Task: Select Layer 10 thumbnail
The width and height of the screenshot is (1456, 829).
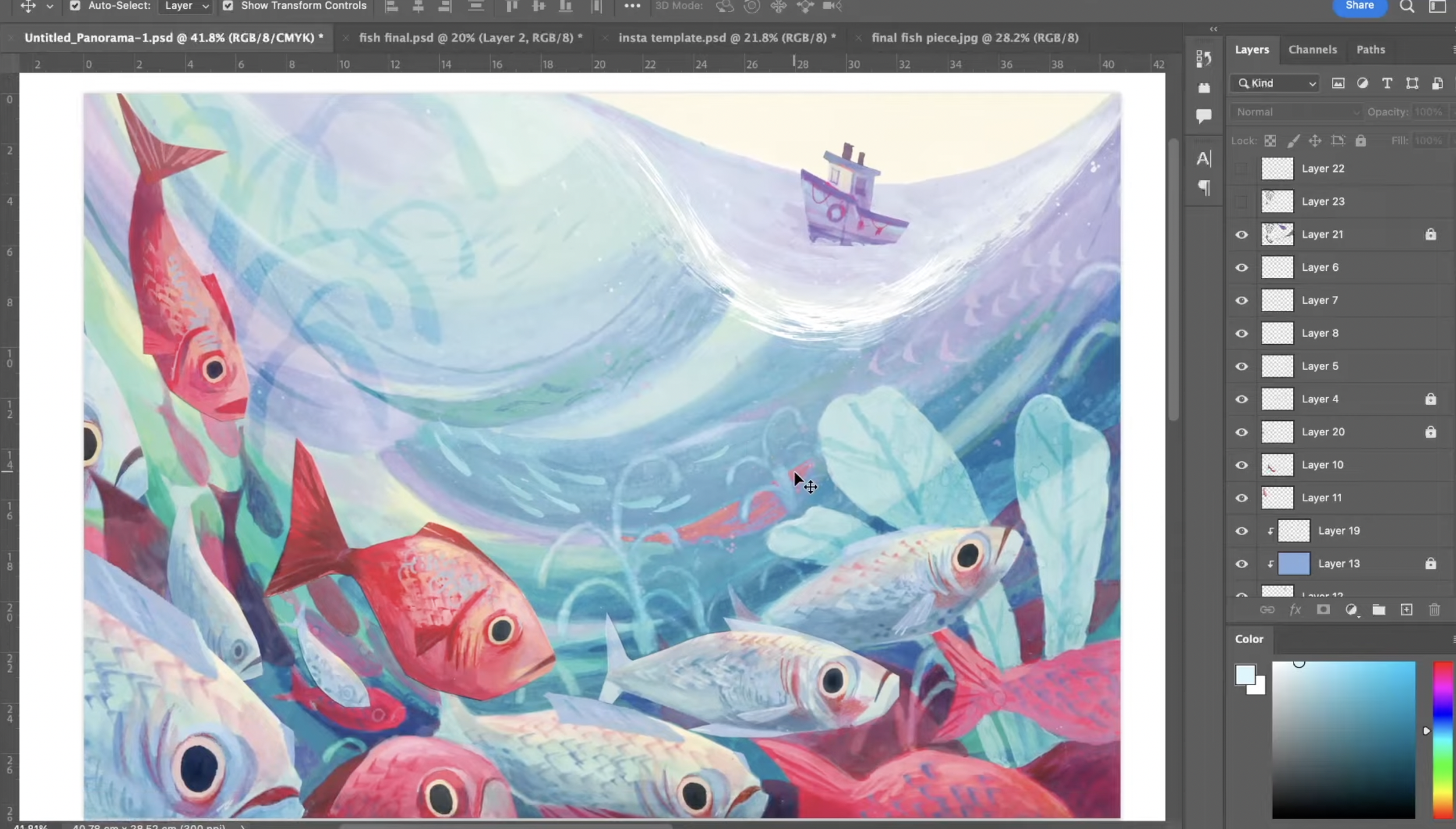Action: pyautogui.click(x=1277, y=465)
